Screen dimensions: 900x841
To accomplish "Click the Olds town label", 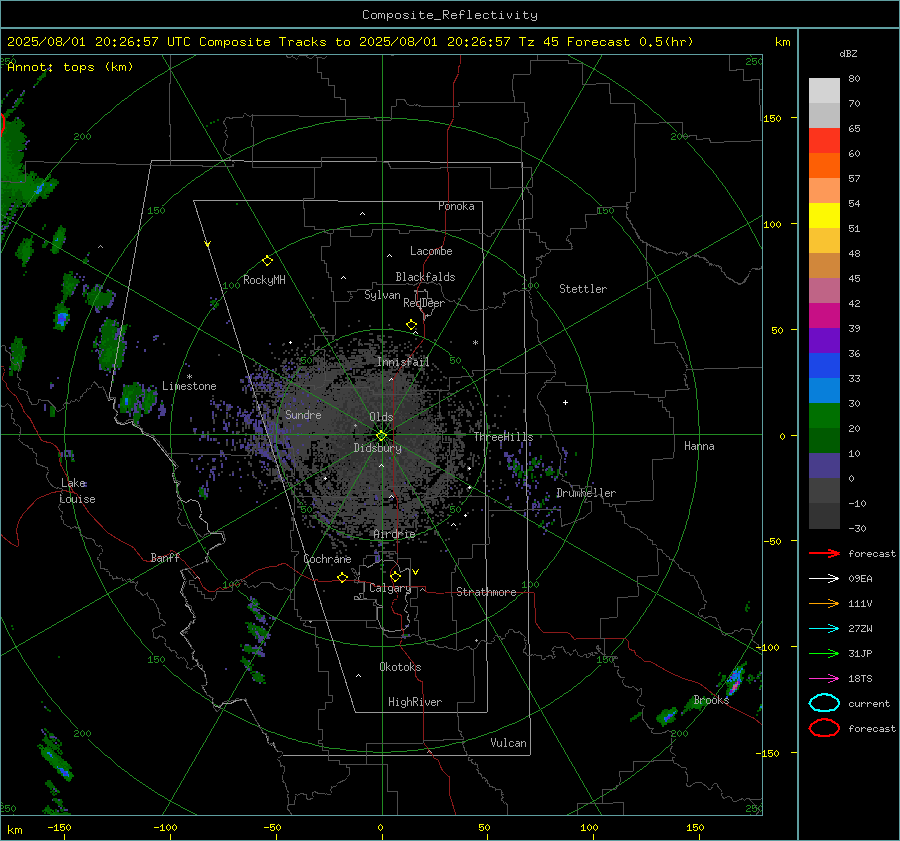I will coord(381,417).
